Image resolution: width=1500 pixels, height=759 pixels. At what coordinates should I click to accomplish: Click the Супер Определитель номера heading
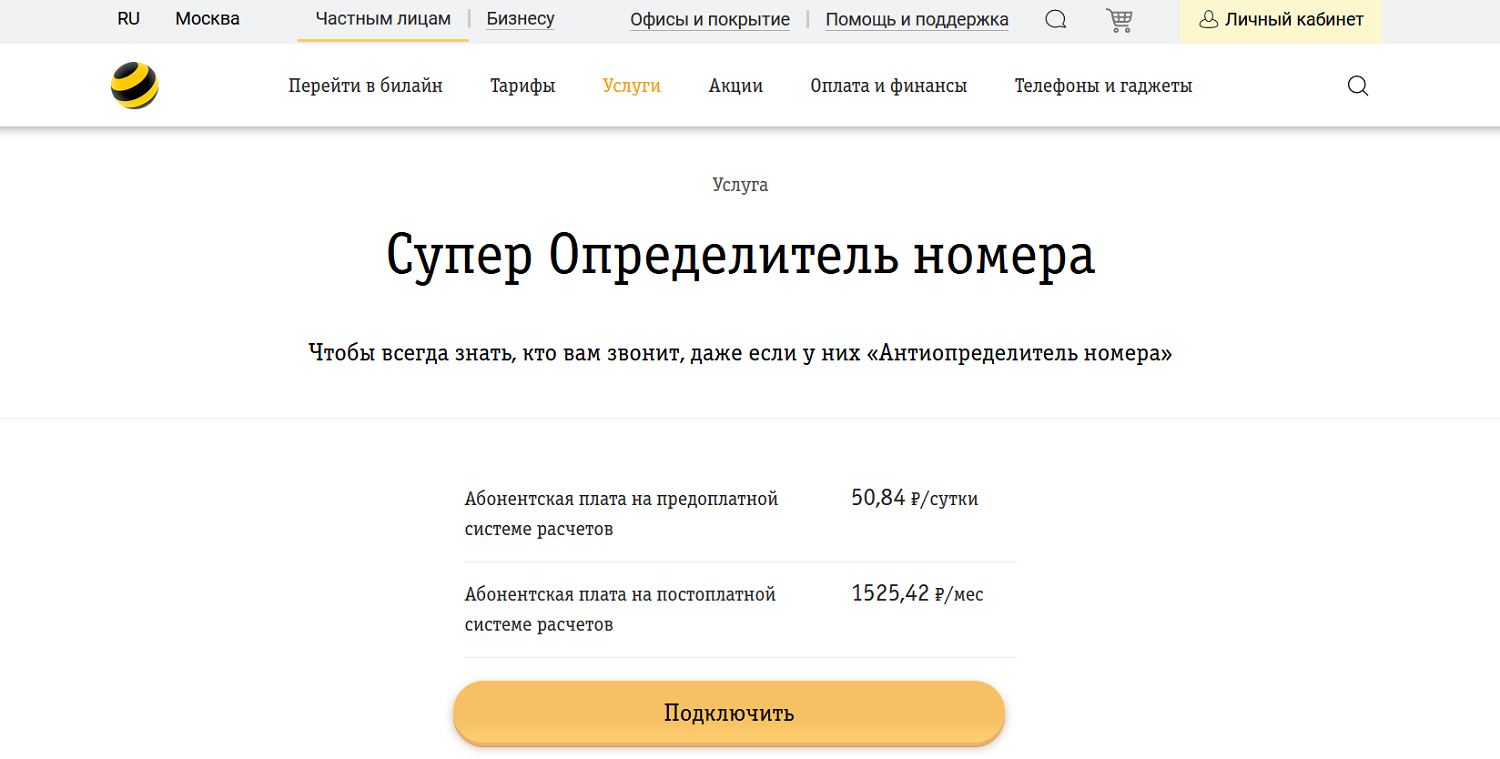point(741,256)
